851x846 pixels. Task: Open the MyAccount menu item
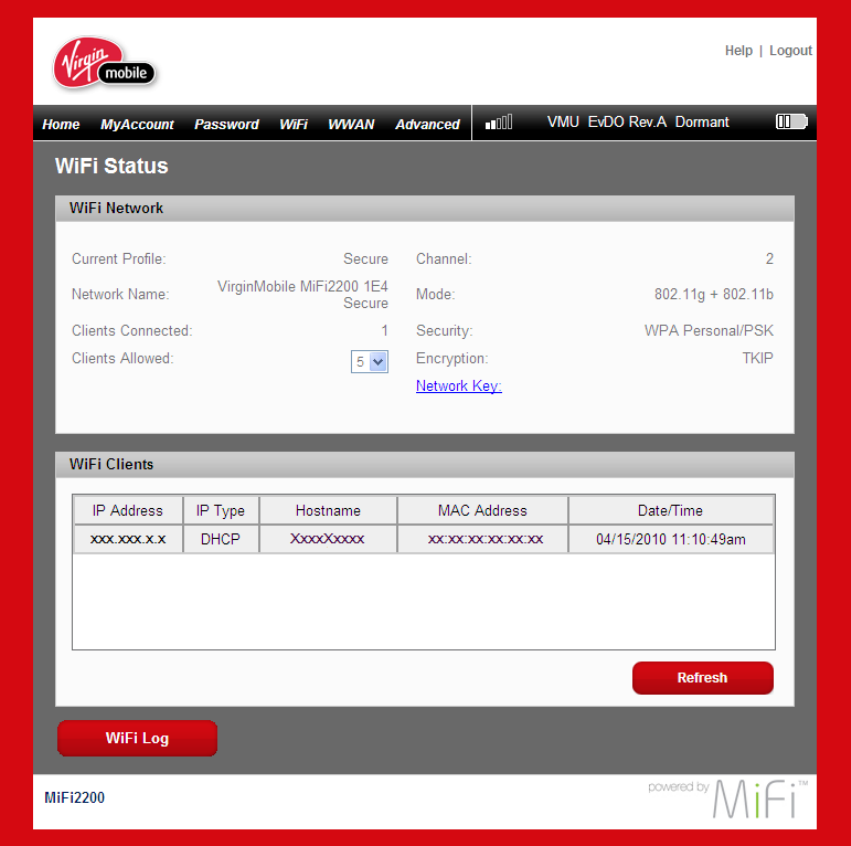click(x=137, y=124)
